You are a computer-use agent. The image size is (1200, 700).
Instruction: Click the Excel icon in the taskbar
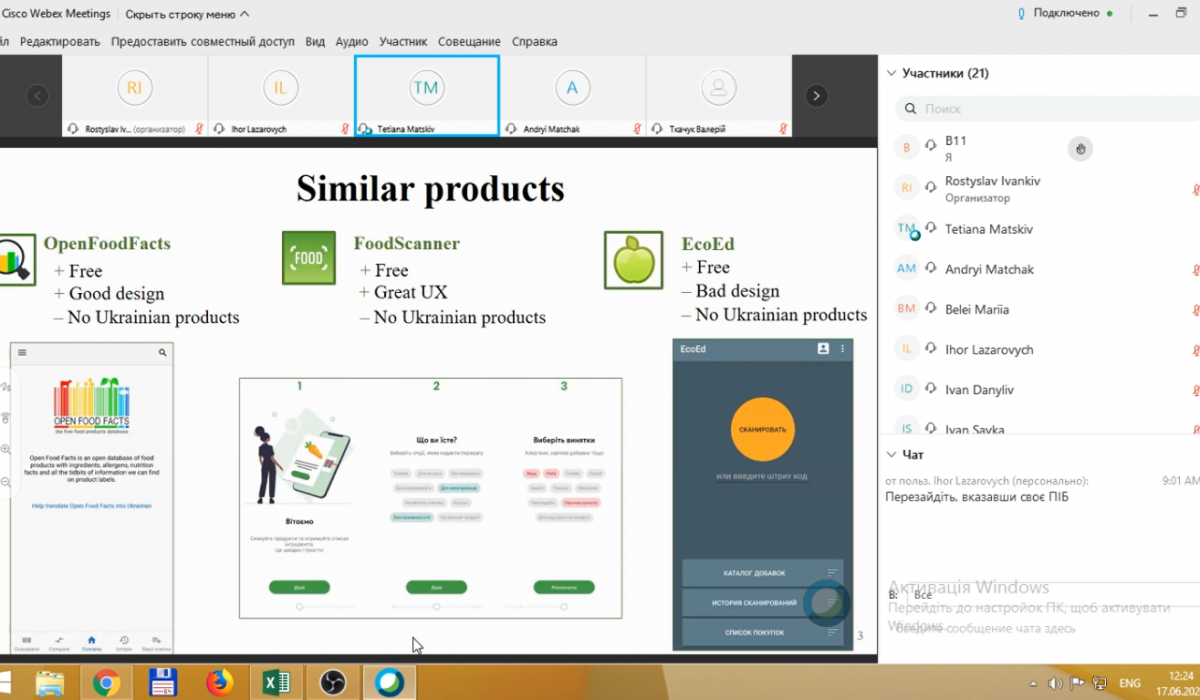coord(275,682)
